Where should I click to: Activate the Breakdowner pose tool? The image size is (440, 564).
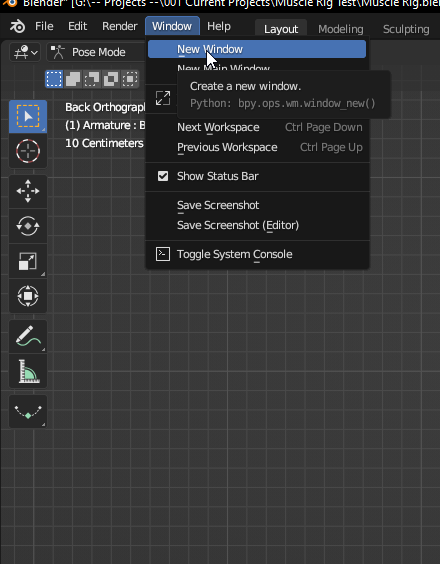[28, 411]
